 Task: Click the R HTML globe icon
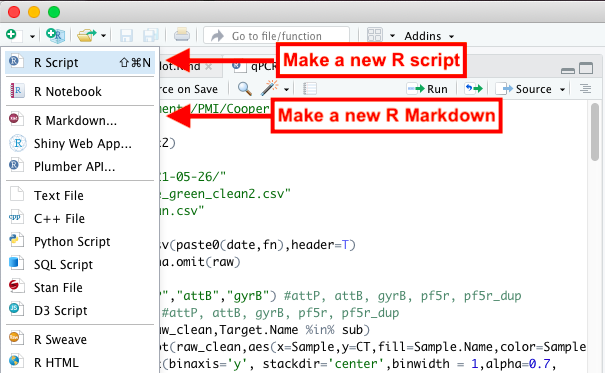point(17,361)
